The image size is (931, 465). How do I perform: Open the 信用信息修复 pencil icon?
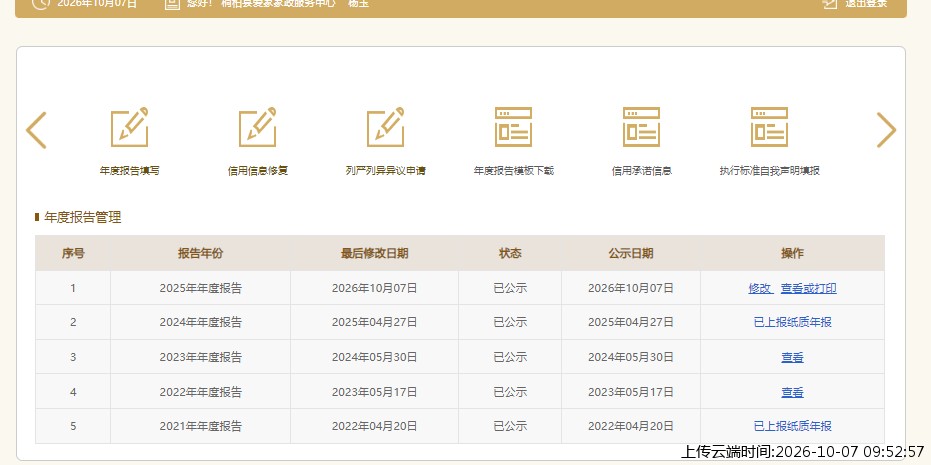tap(258, 127)
